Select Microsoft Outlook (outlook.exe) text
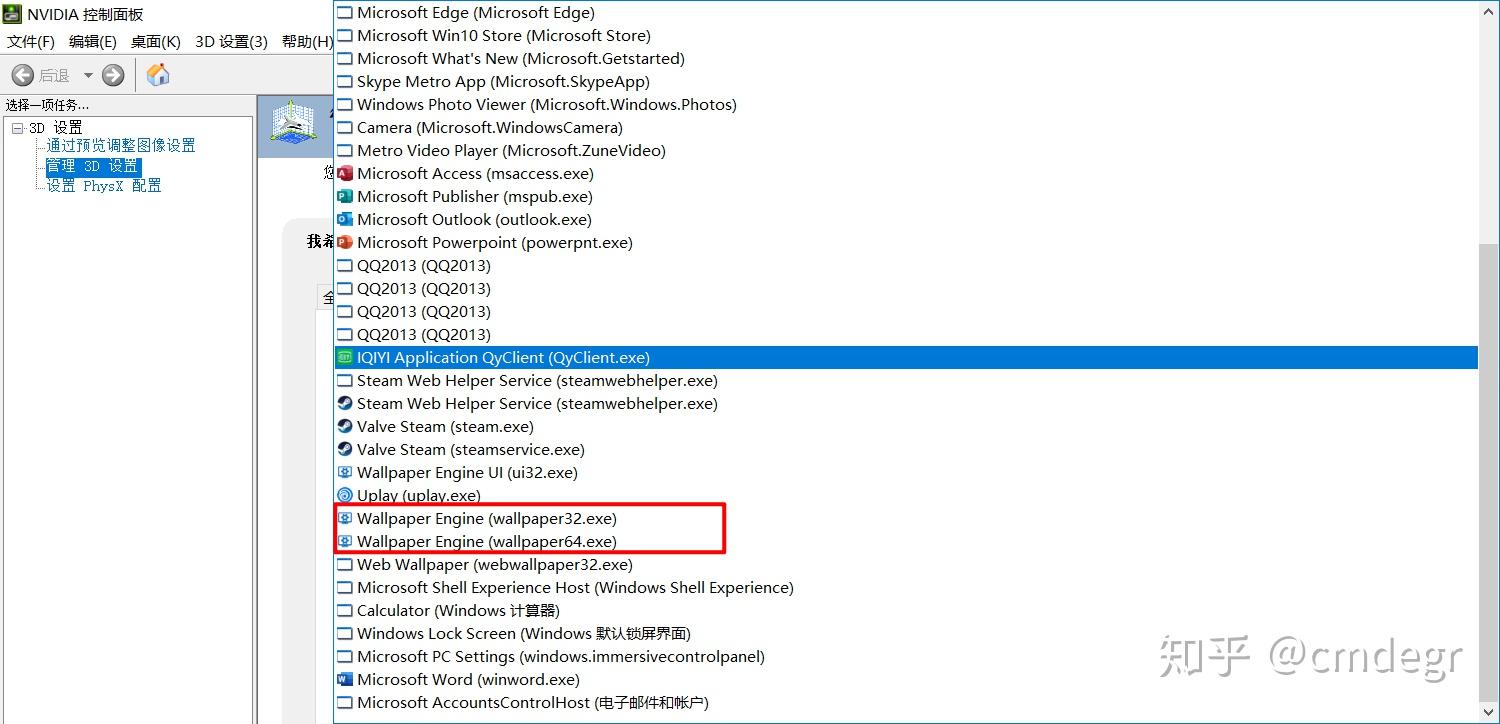 474,220
